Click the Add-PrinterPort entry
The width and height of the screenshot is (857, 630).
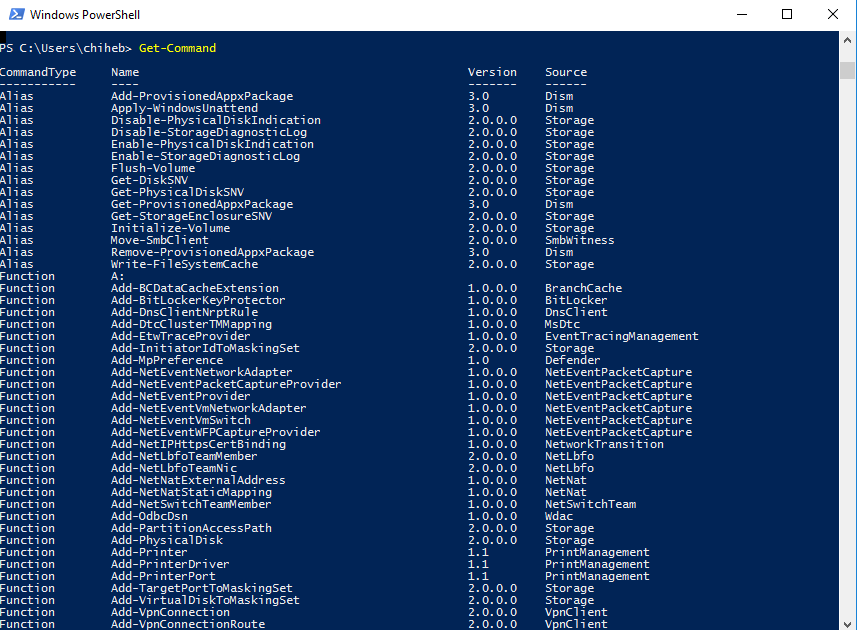(163, 577)
